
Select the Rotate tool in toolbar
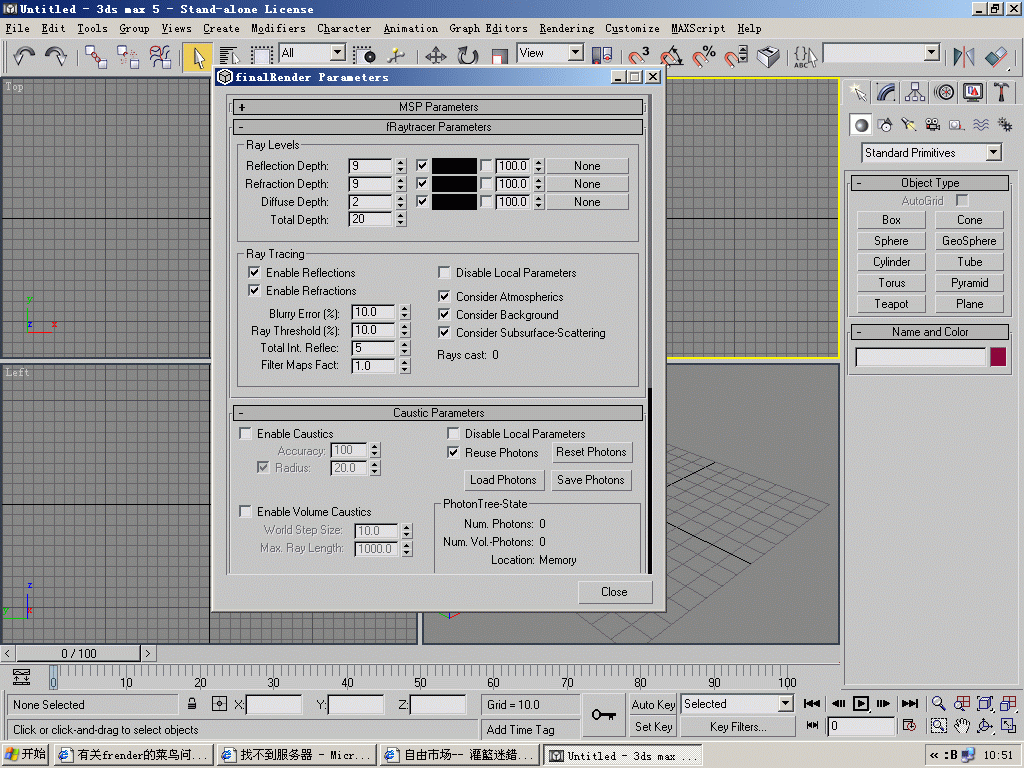pos(467,57)
